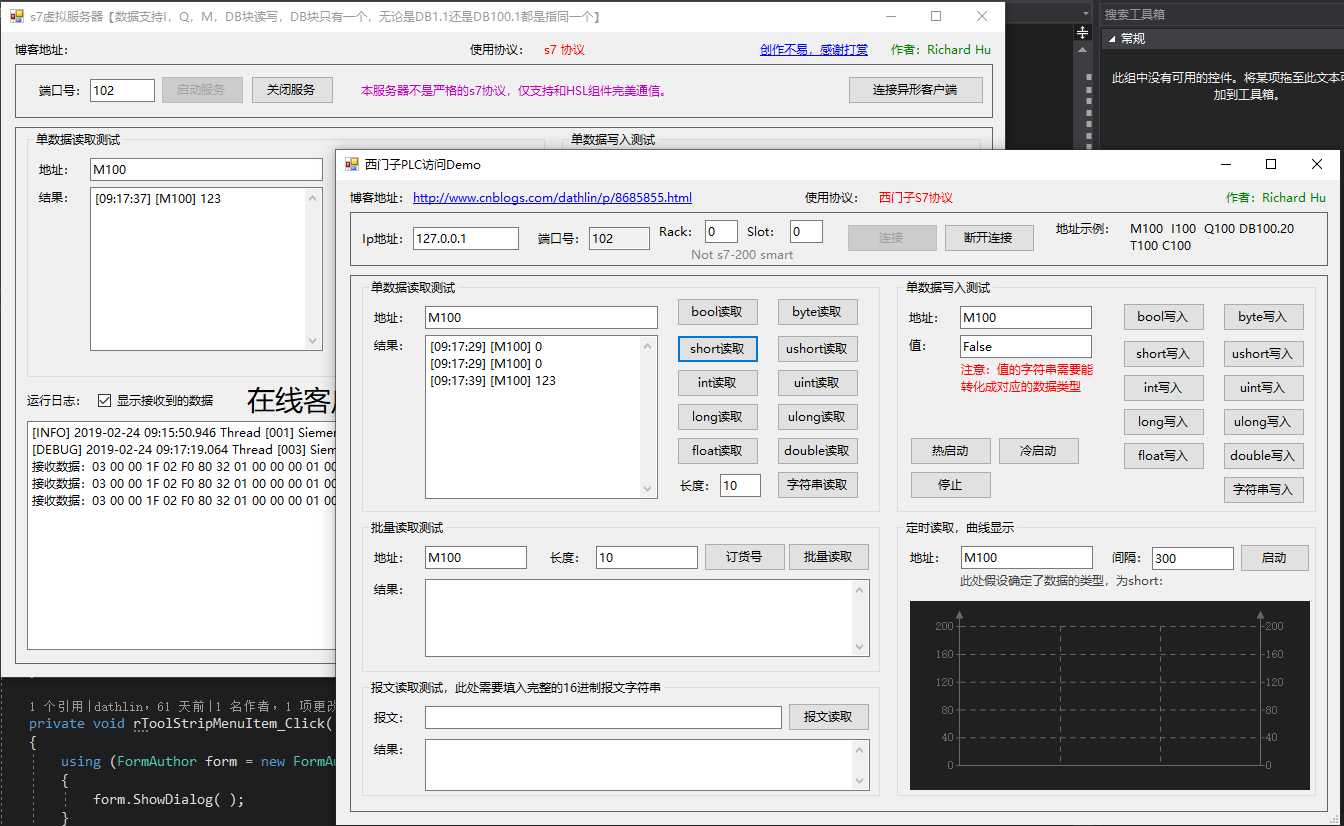Click the 字符串写入 button
The width and height of the screenshot is (1344, 826).
pyautogui.click(x=1263, y=490)
